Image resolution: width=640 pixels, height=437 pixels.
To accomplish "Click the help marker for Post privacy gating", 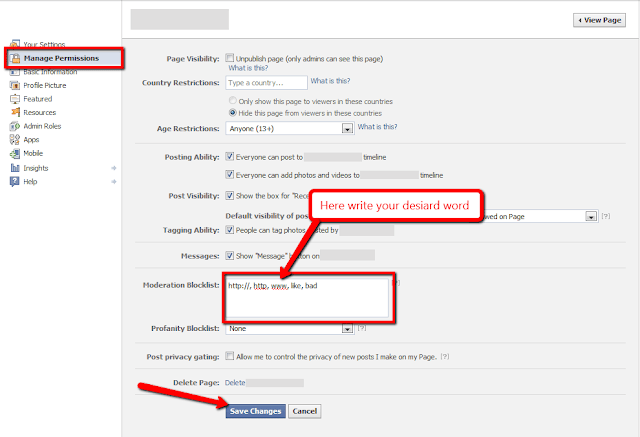I will coord(445,357).
